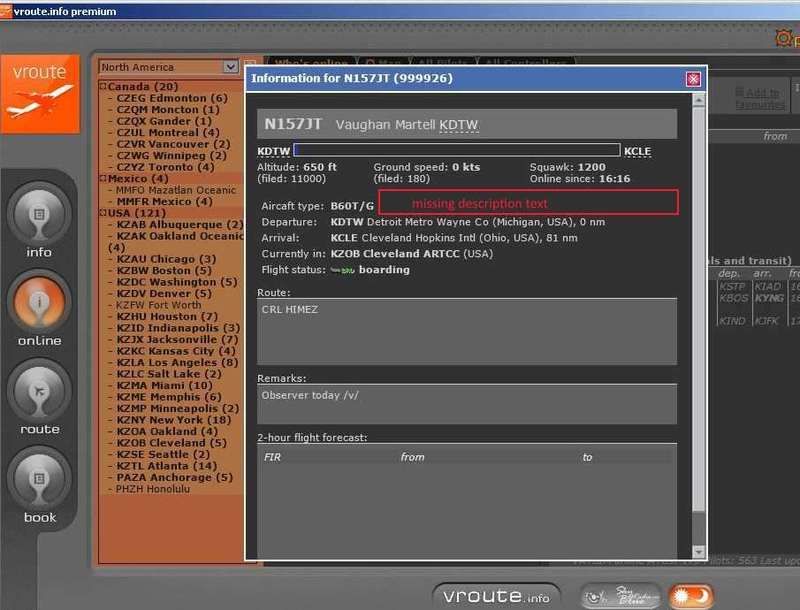Open the route planner sidebar icon

click(x=39, y=391)
